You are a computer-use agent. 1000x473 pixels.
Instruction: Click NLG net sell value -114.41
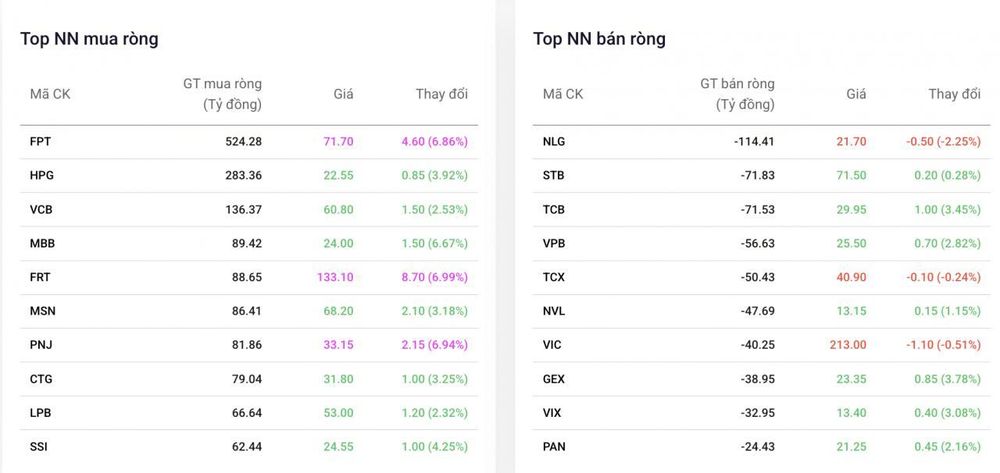pos(754,142)
